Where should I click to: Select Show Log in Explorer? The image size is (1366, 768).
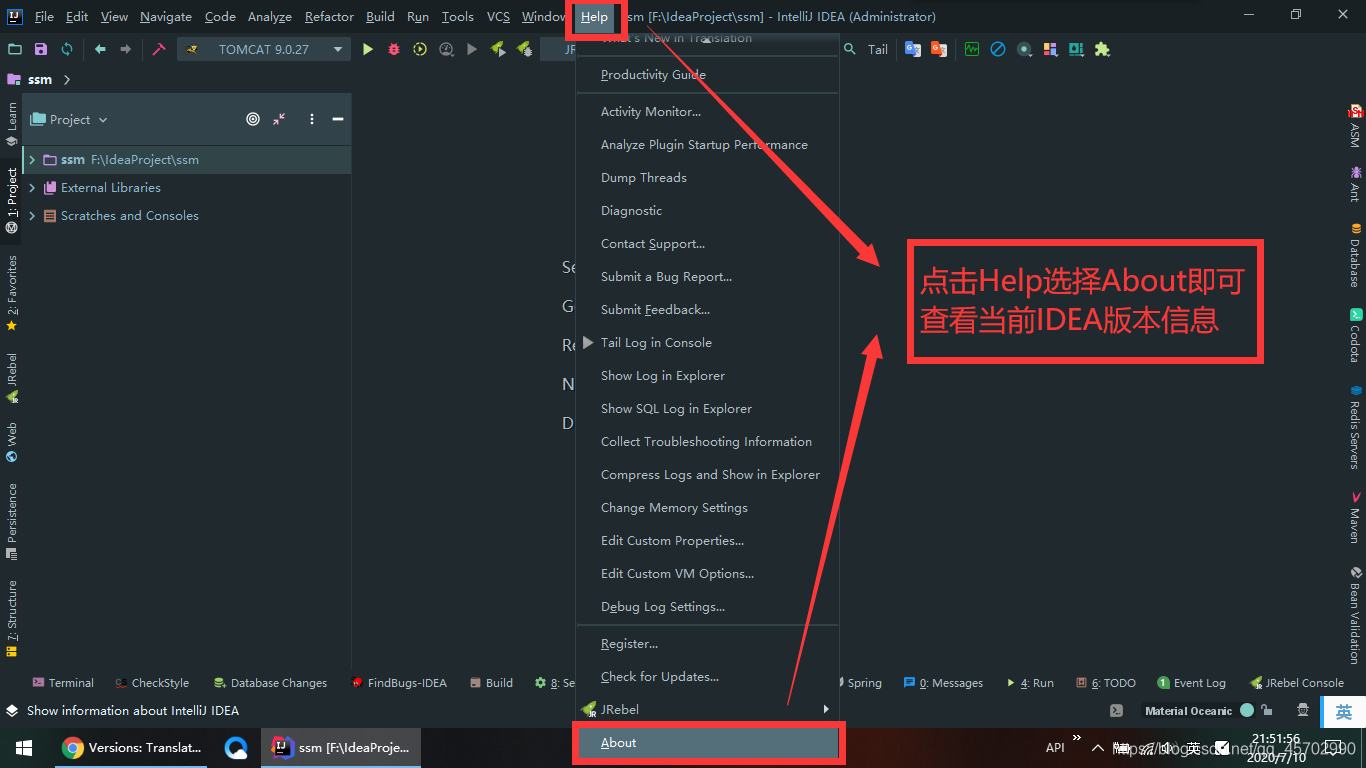(708, 375)
